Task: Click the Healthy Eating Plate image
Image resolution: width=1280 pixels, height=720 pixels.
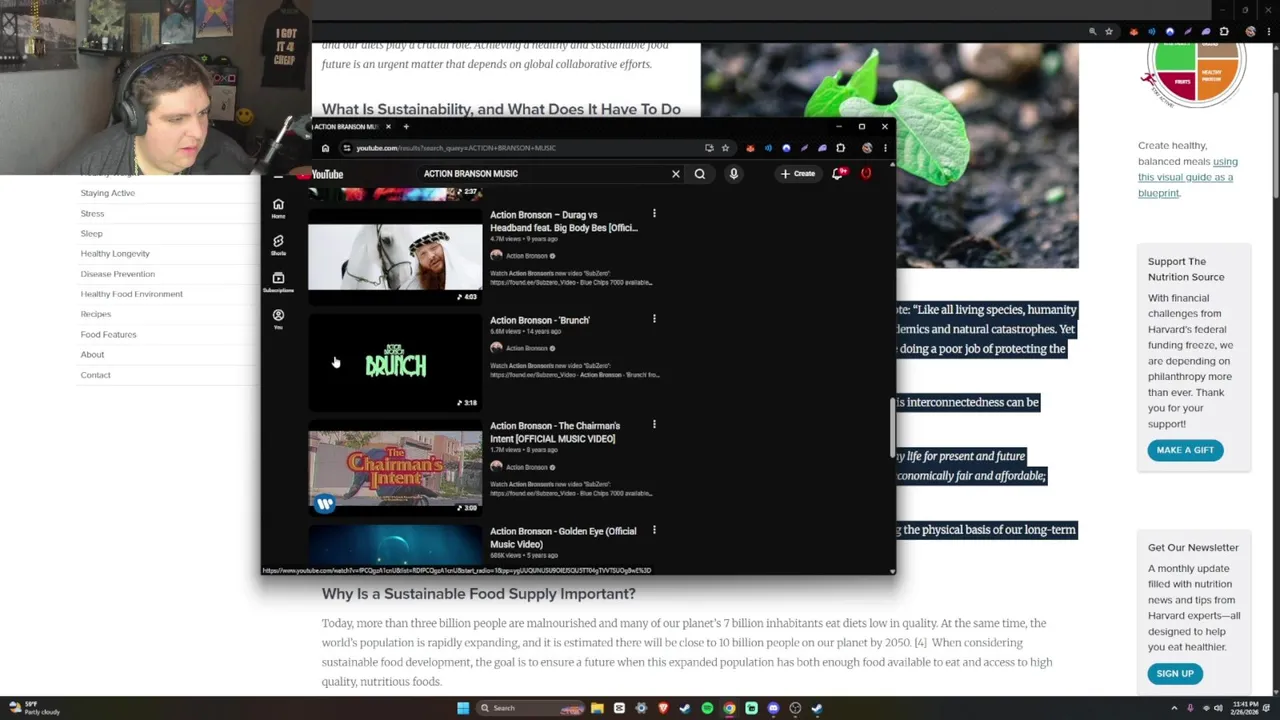Action: click(1195, 74)
